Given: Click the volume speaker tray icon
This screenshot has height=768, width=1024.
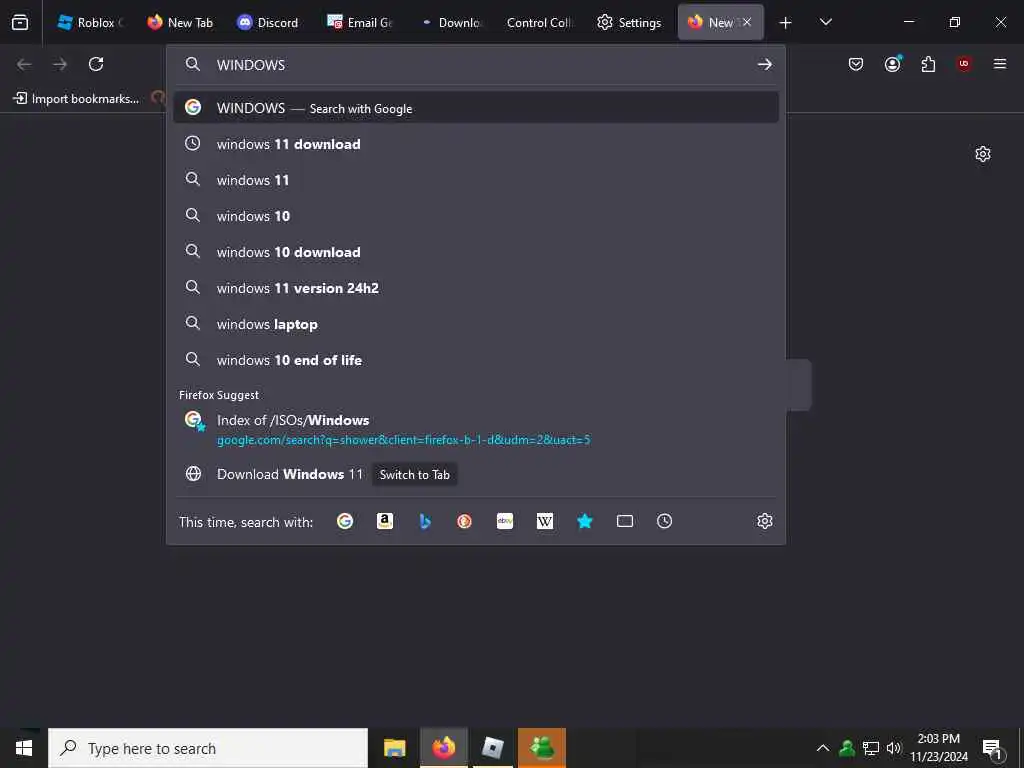Looking at the screenshot, I should (x=893, y=748).
